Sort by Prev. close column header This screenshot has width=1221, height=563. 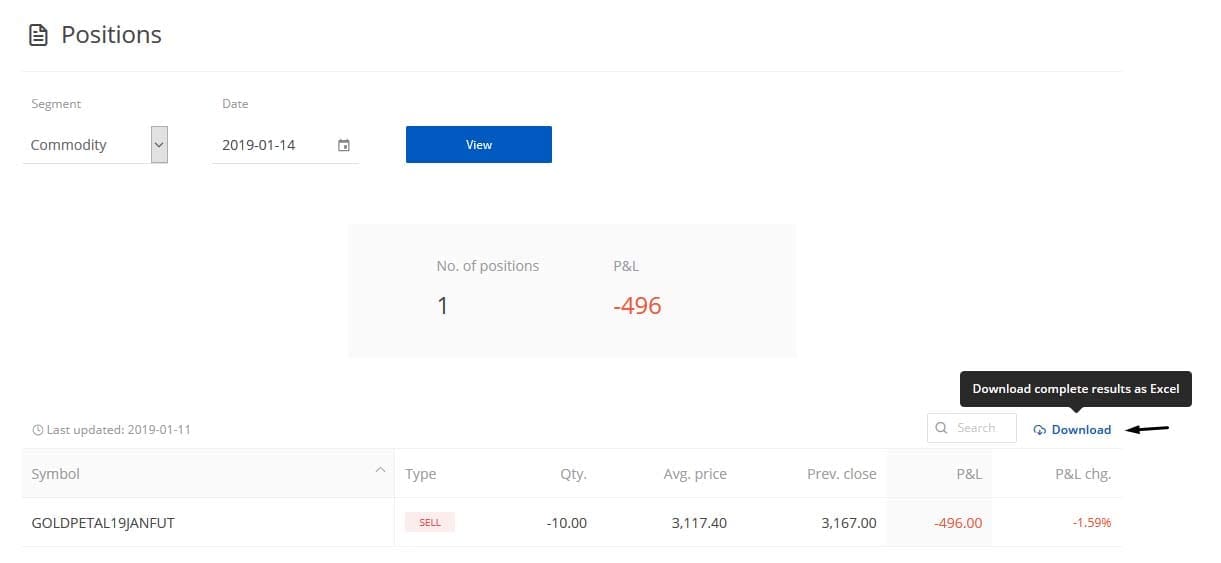tap(841, 474)
